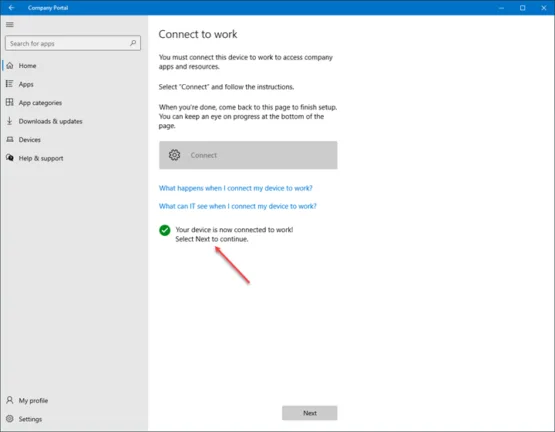Click the back arrow in title bar
Image resolution: width=555 pixels, height=432 pixels.
click(x=11, y=7)
